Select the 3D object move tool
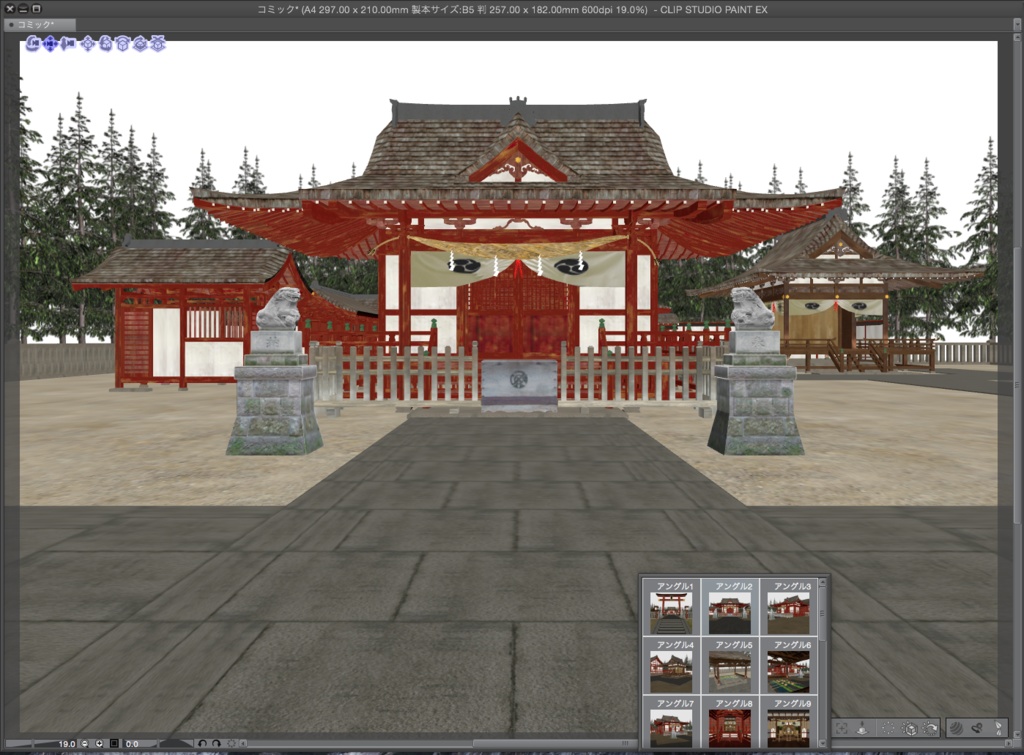 tap(87, 44)
